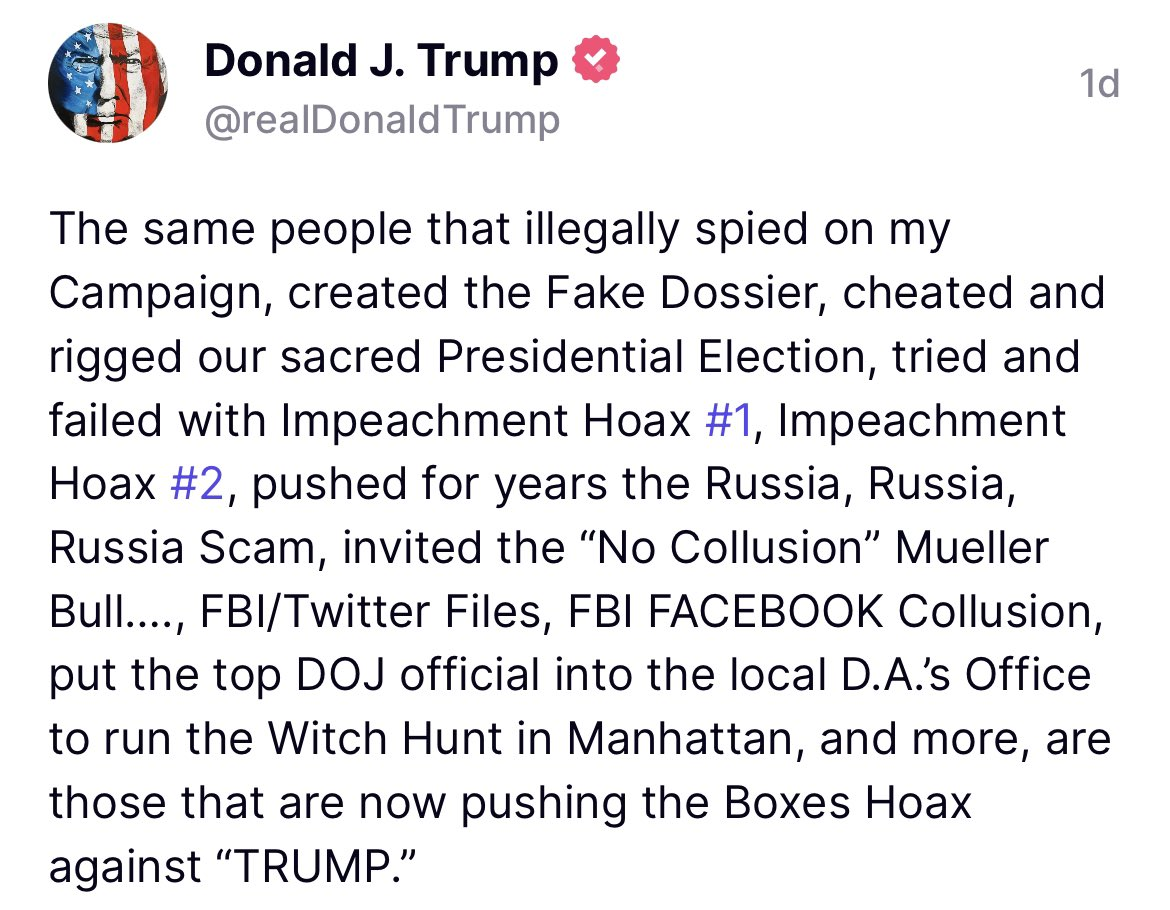1170x910 pixels.
Task: Click the words 'Boxes Hoax' in post
Action: [x=848, y=803]
